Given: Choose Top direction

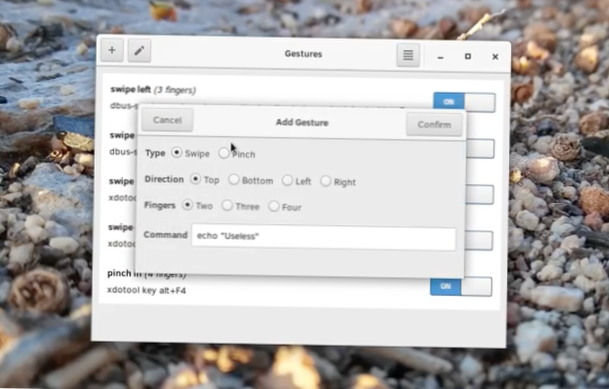Looking at the screenshot, I should [195, 179].
